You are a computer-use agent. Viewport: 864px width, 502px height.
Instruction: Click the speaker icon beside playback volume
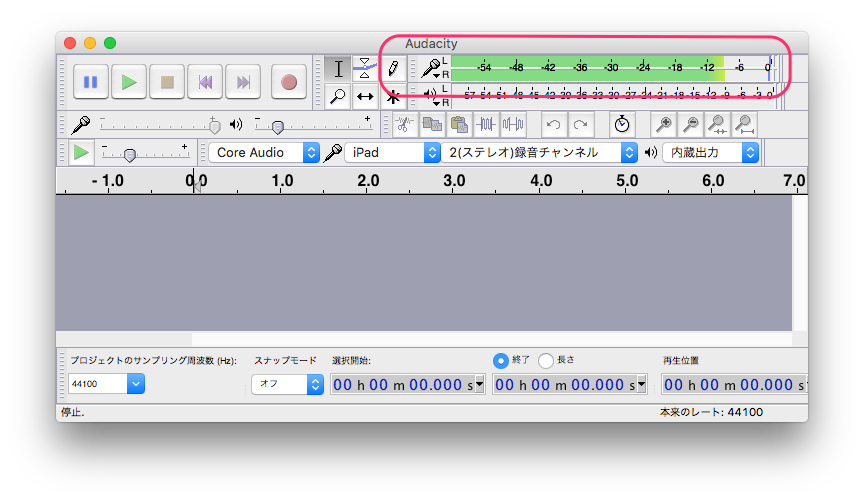pyautogui.click(x=236, y=125)
